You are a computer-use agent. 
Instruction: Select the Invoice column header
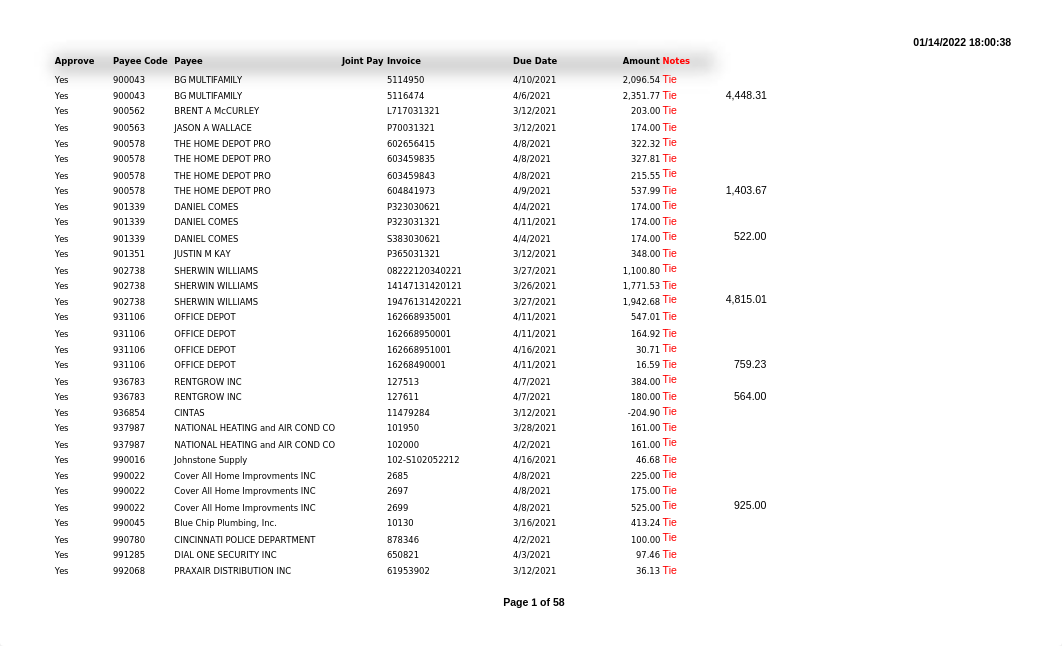tap(404, 61)
